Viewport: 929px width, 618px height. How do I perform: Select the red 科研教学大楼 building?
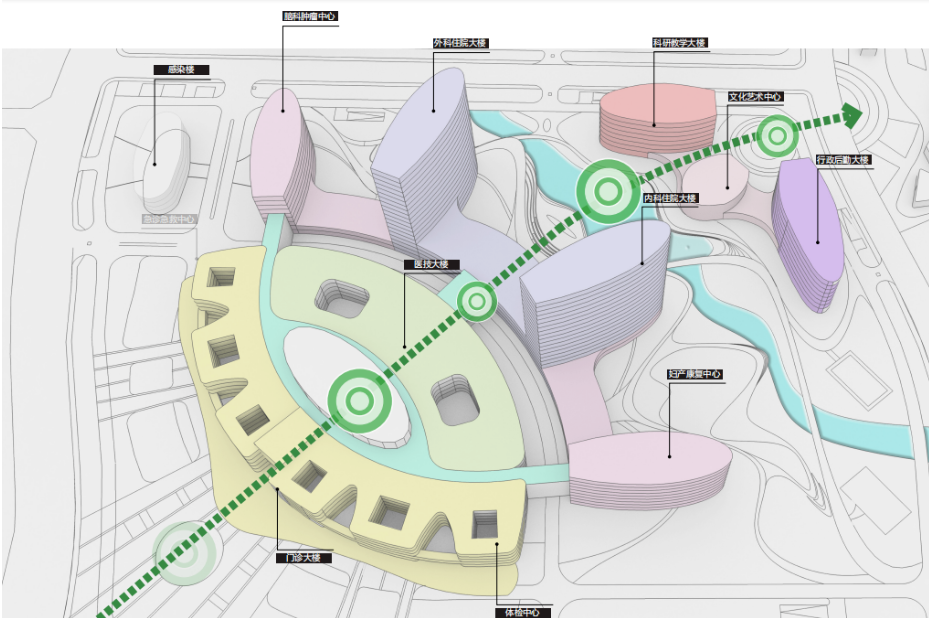tap(655, 117)
